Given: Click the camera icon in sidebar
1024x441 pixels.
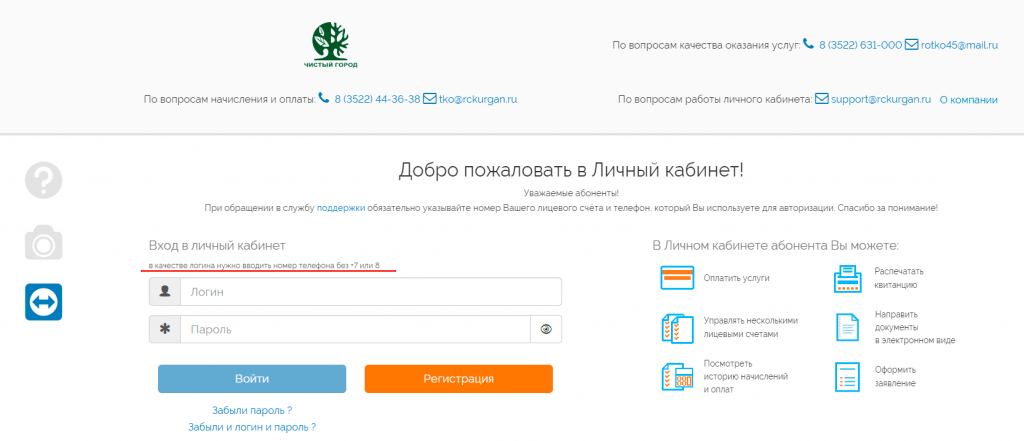Looking at the screenshot, I should click(x=44, y=242).
